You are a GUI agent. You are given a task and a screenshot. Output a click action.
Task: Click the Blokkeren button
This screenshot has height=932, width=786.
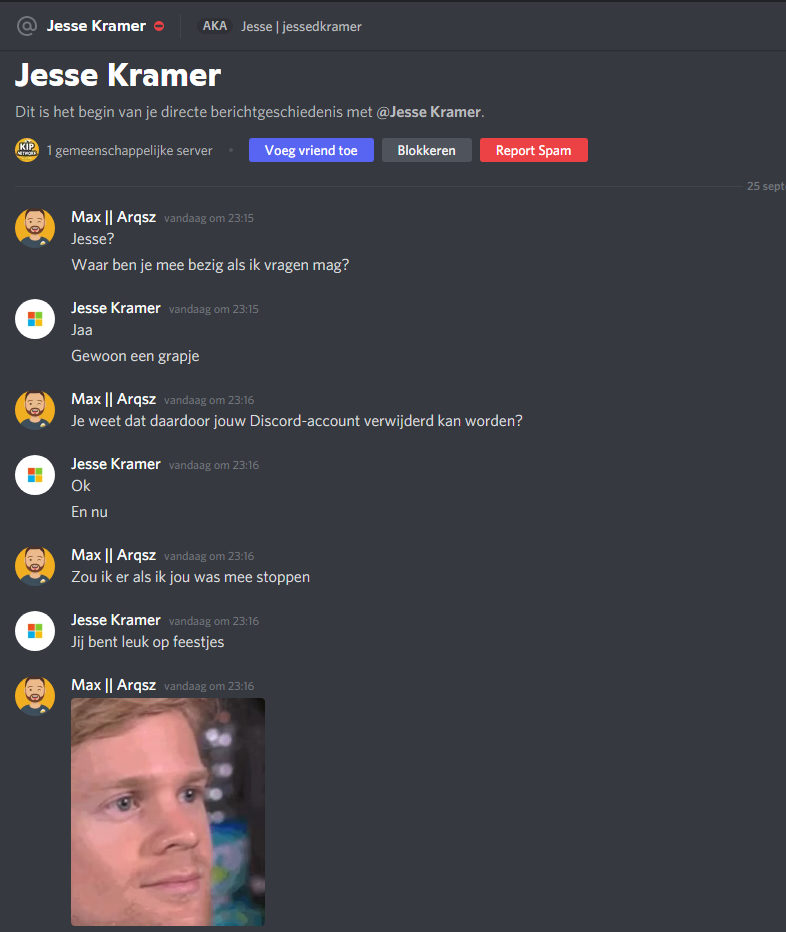[426, 150]
